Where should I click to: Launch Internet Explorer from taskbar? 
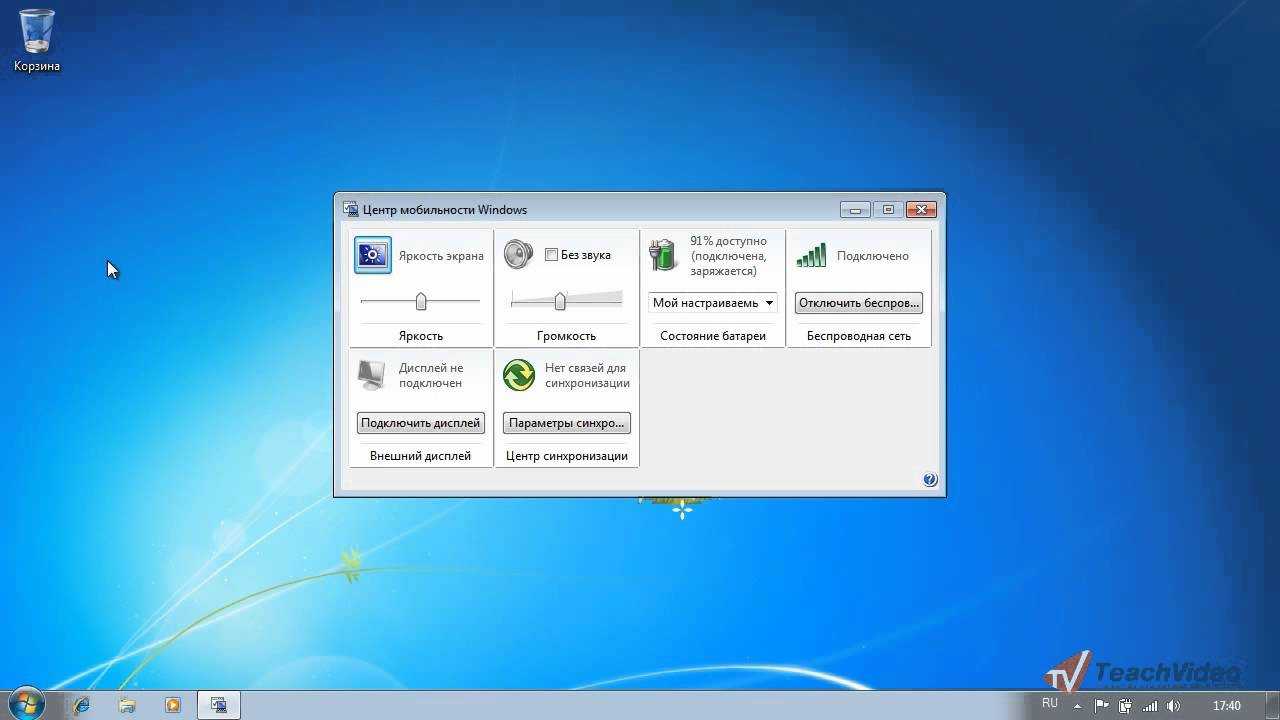81,705
